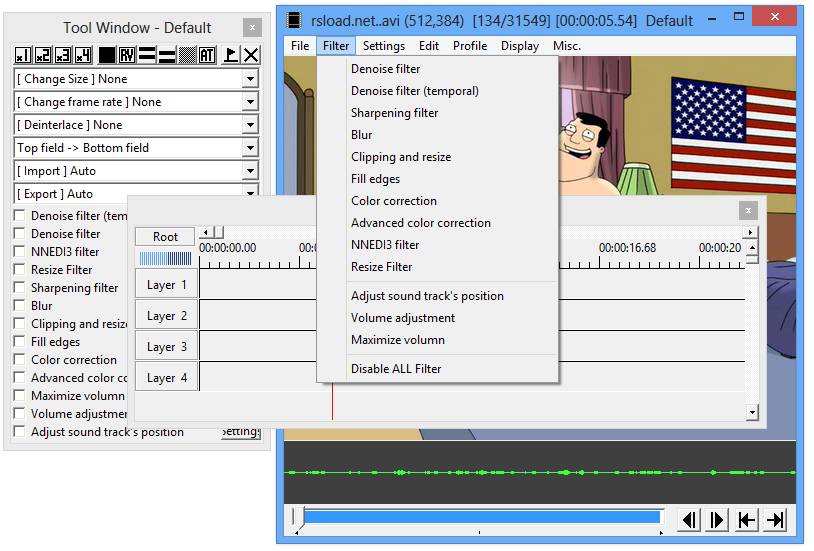This screenshot has height=551, width=814.
Task: Click the top-aligned double bar icon
Action: (x=147, y=55)
